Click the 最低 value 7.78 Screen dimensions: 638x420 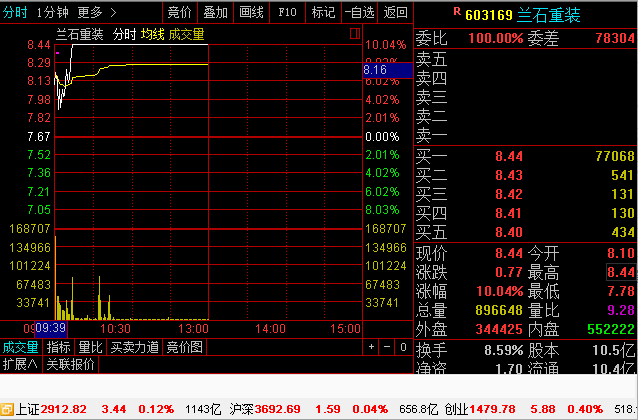621,291
